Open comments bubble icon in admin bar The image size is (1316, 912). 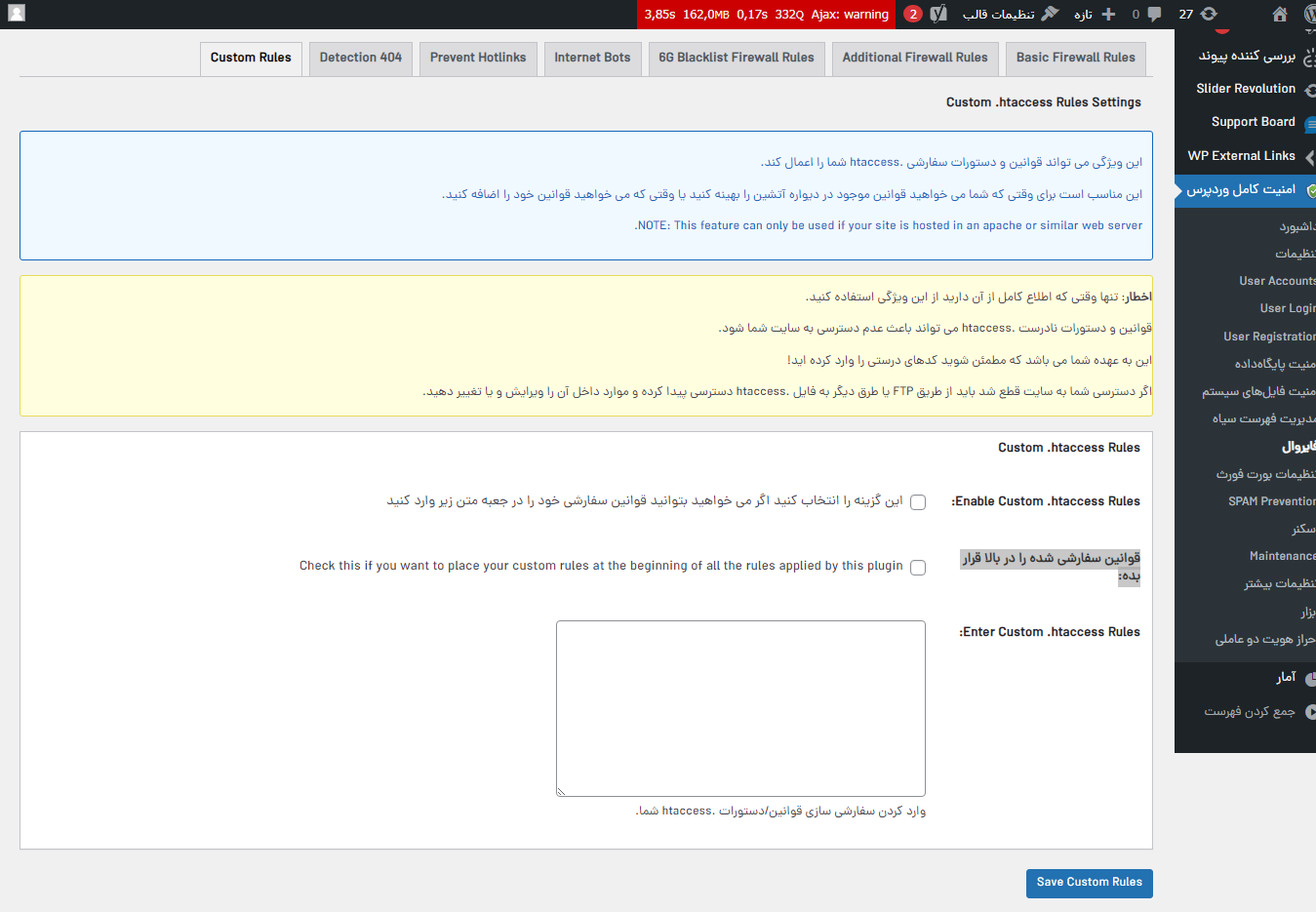click(1154, 14)
